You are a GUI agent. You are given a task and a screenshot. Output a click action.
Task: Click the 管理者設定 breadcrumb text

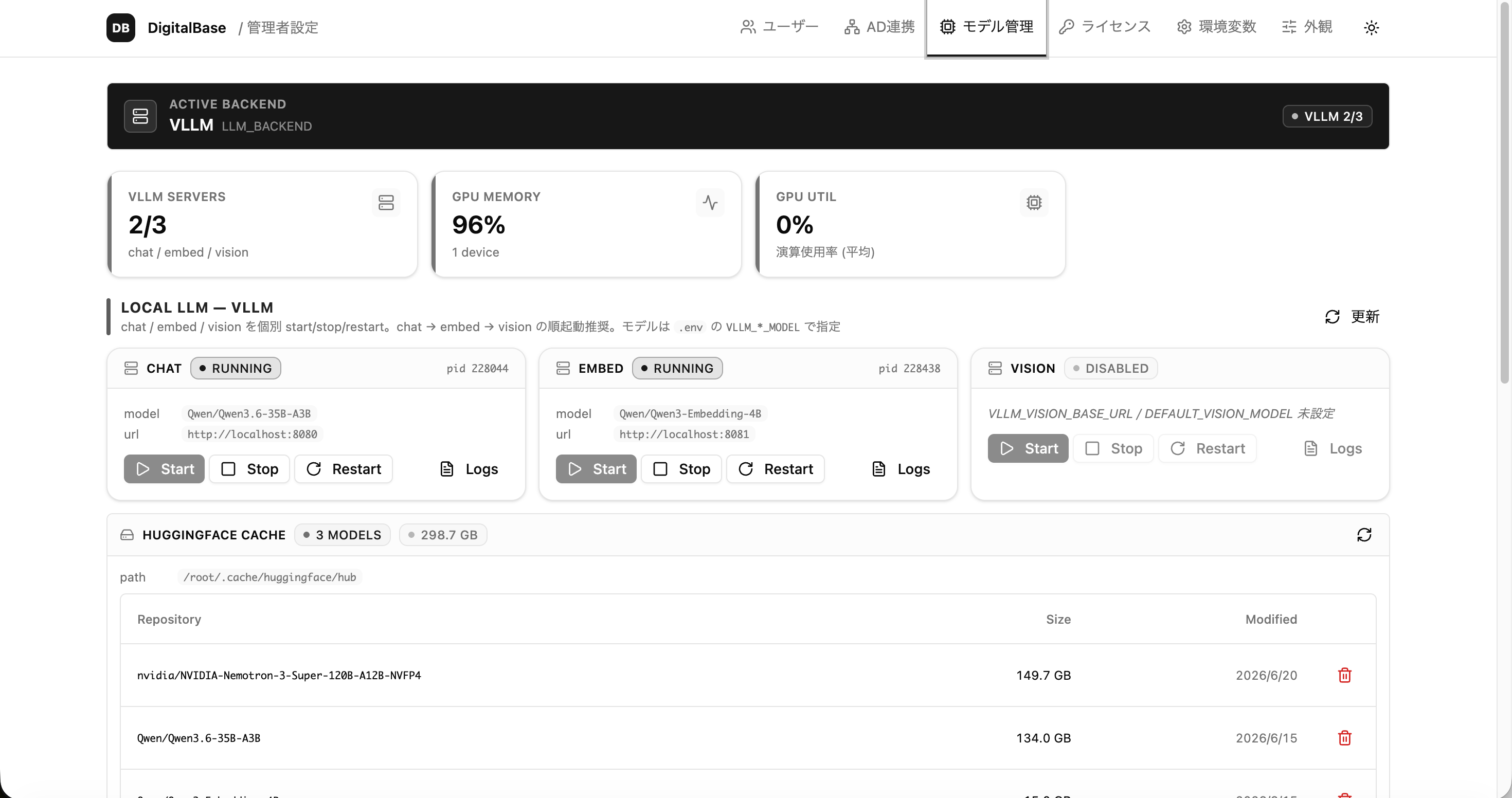tap(282, 28)
